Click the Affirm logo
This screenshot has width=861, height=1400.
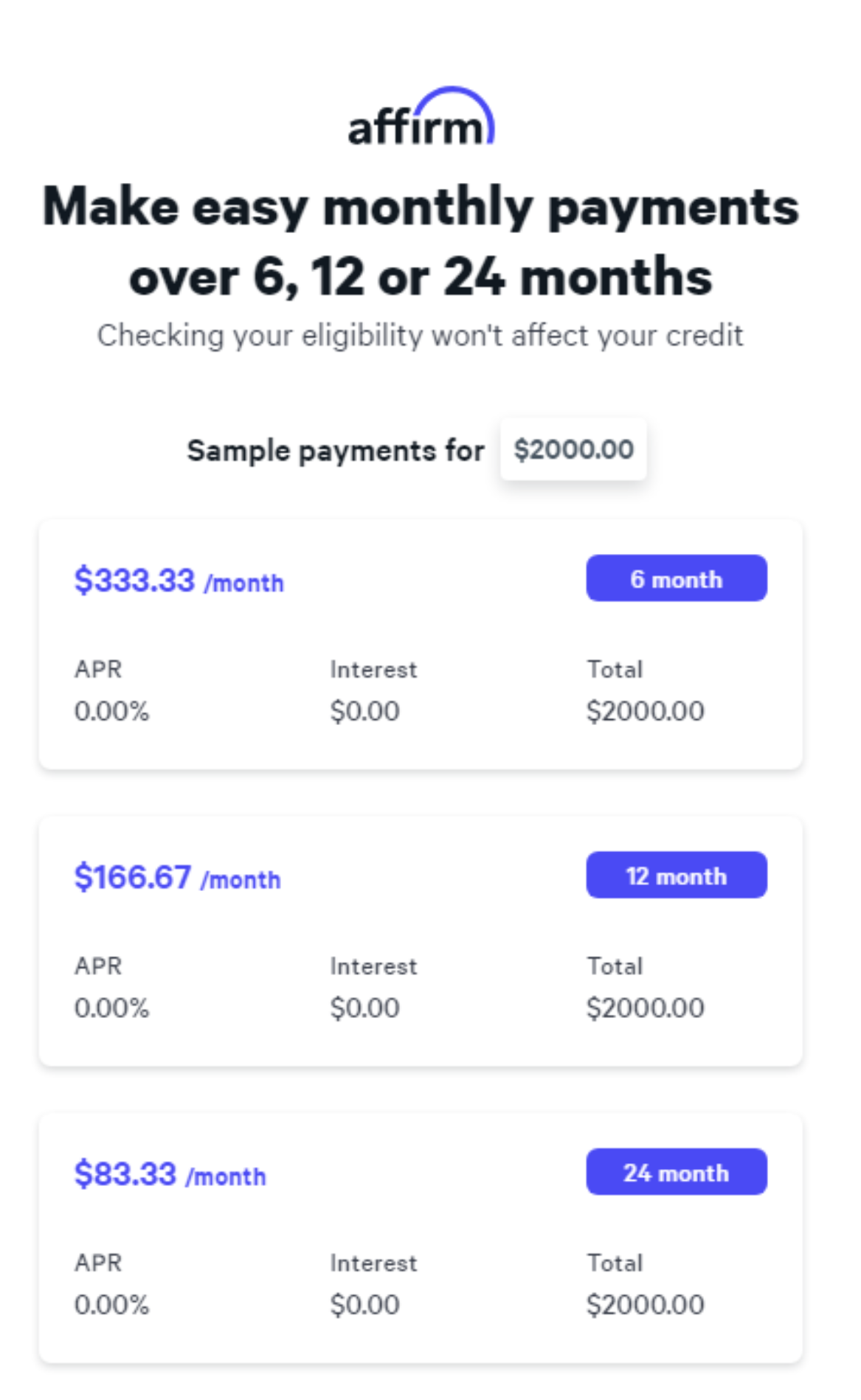point(421,118)
